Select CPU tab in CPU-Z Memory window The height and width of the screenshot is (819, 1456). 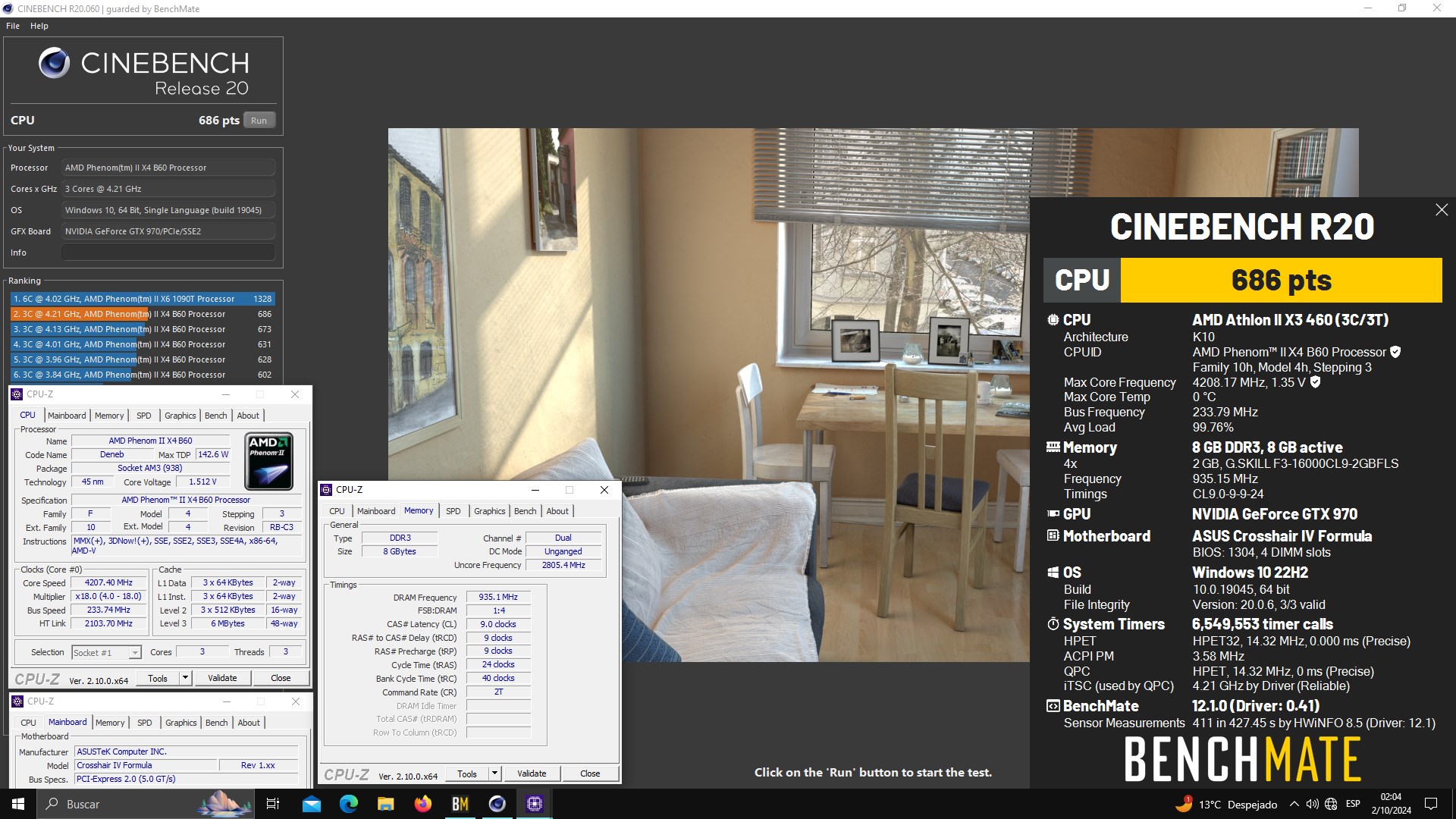[x=337, y=511]
